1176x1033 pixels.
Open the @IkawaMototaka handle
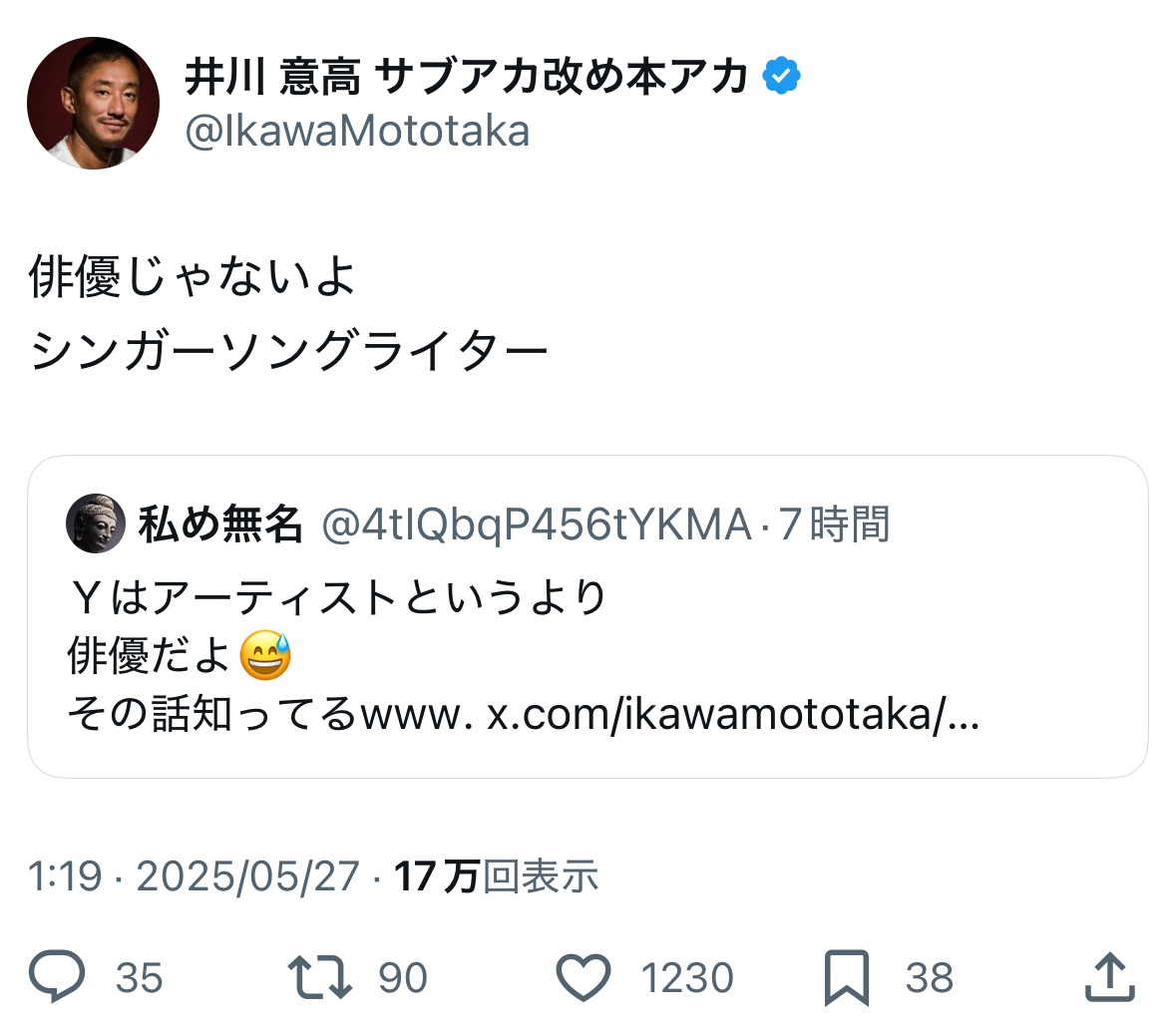[357, 132]
